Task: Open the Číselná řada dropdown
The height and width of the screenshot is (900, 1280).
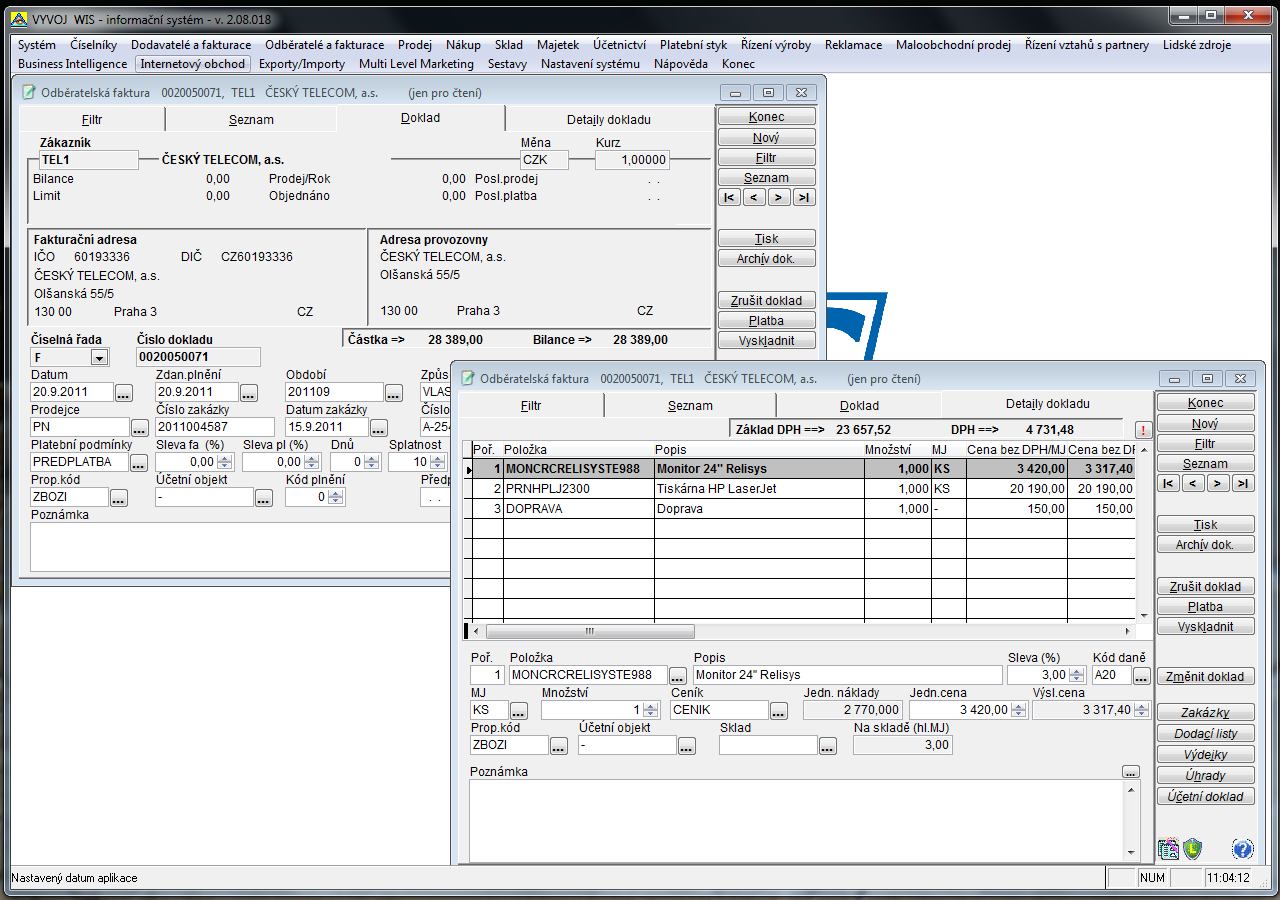Action: [99, 357]
